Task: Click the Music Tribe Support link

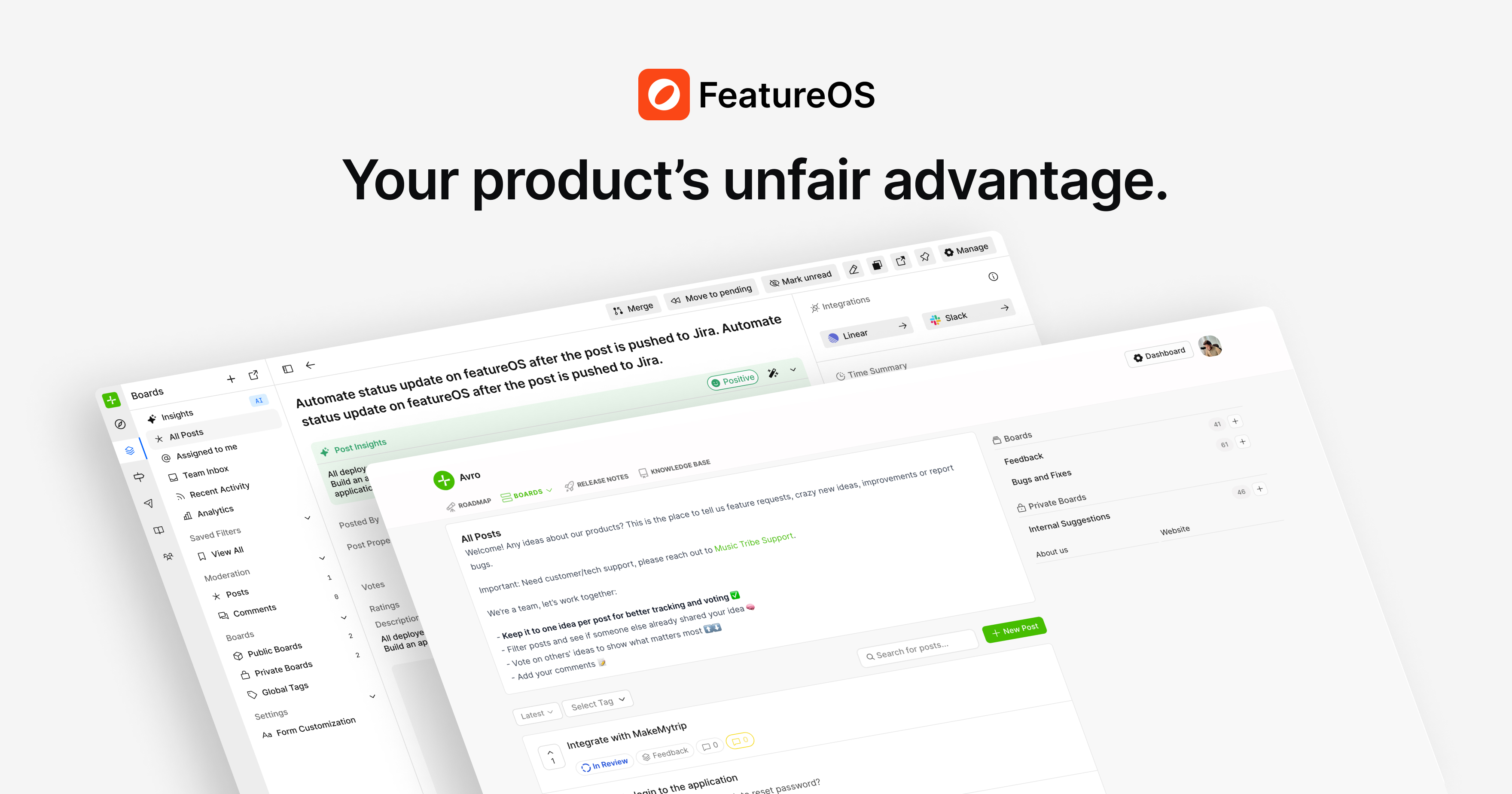Action: coord(754,540)
